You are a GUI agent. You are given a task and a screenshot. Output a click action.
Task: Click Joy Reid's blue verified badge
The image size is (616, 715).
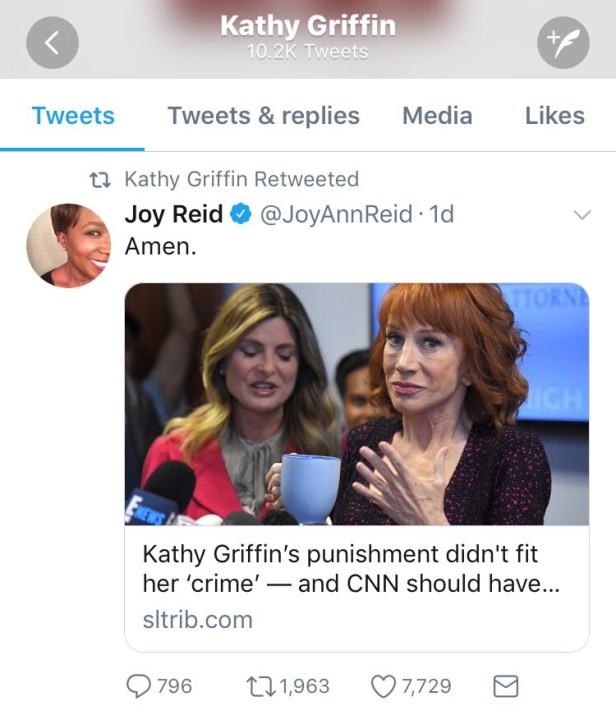pyautogui.click(x=240, y=215)
